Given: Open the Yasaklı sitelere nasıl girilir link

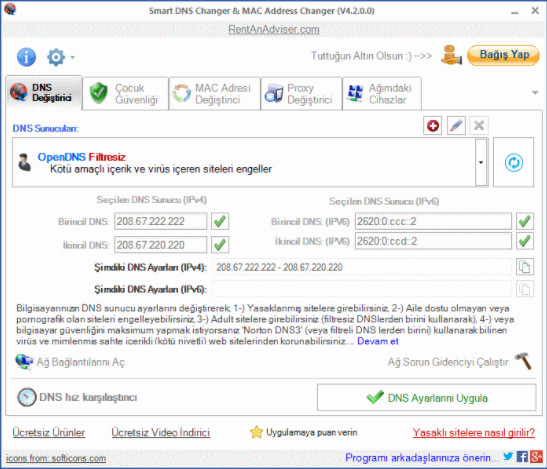Looking at the screenshot, I should tap(473, 432).
